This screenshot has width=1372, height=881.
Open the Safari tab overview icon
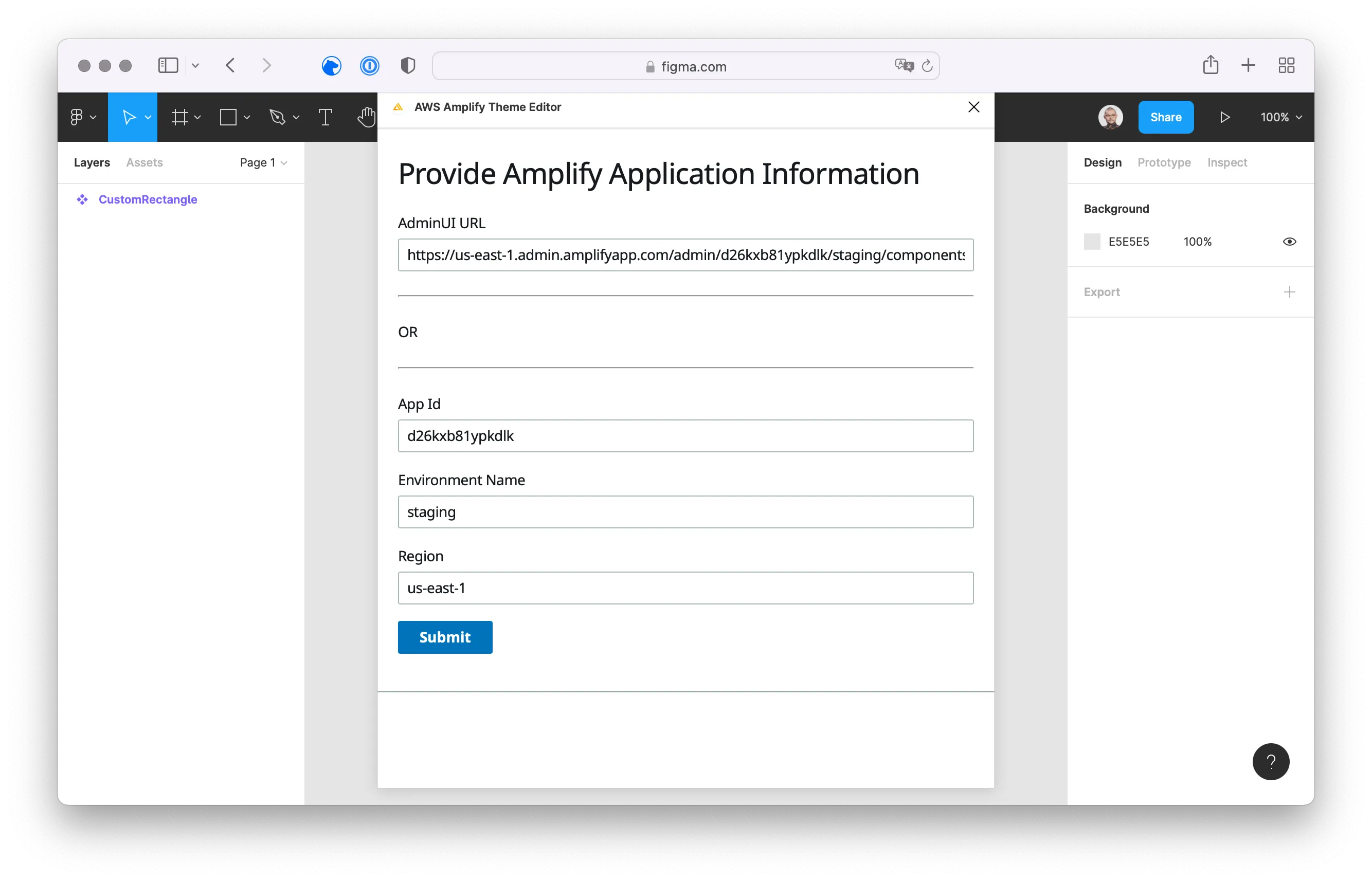1286,65
